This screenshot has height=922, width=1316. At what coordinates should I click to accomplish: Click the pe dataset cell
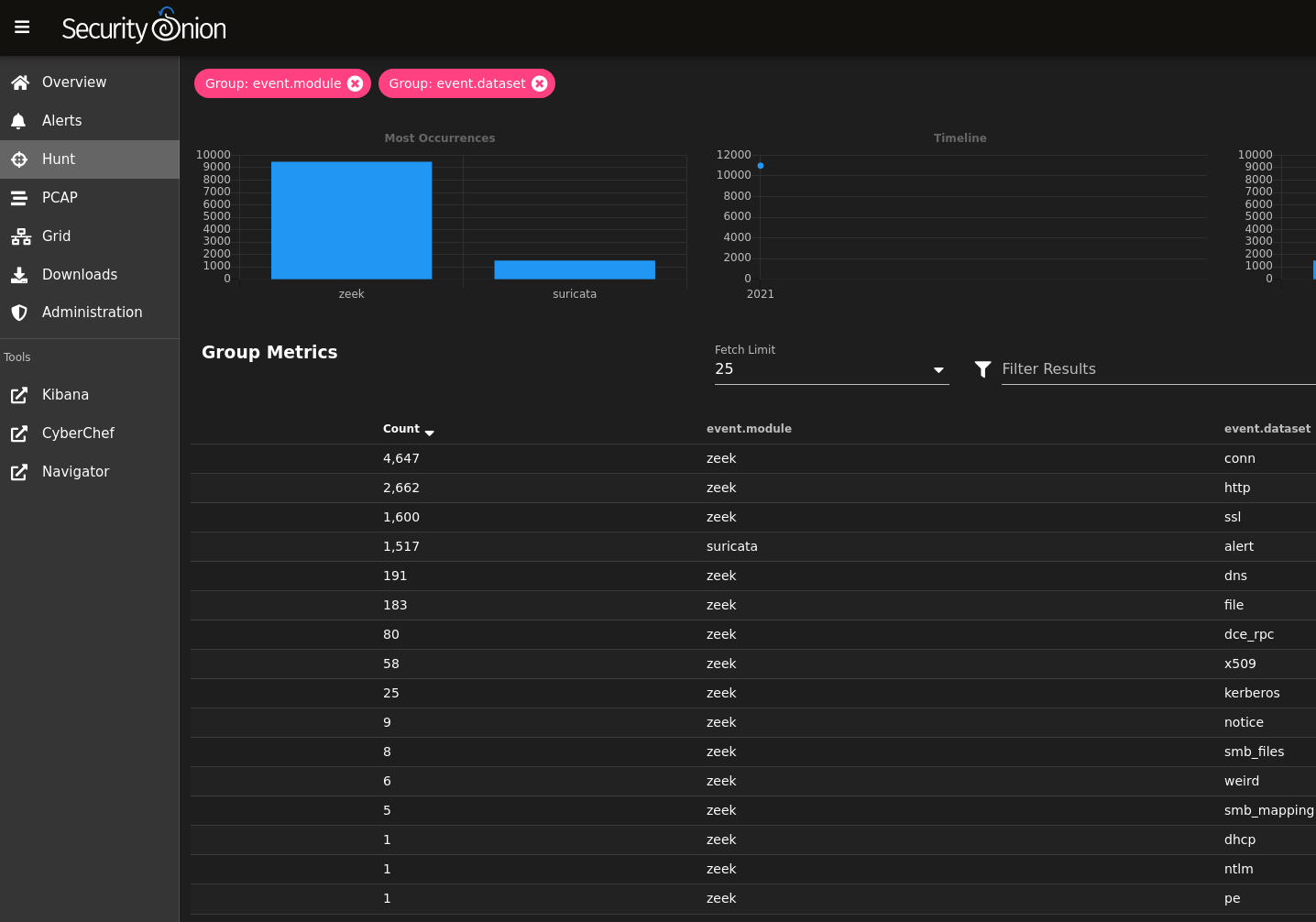[1233, 898]
